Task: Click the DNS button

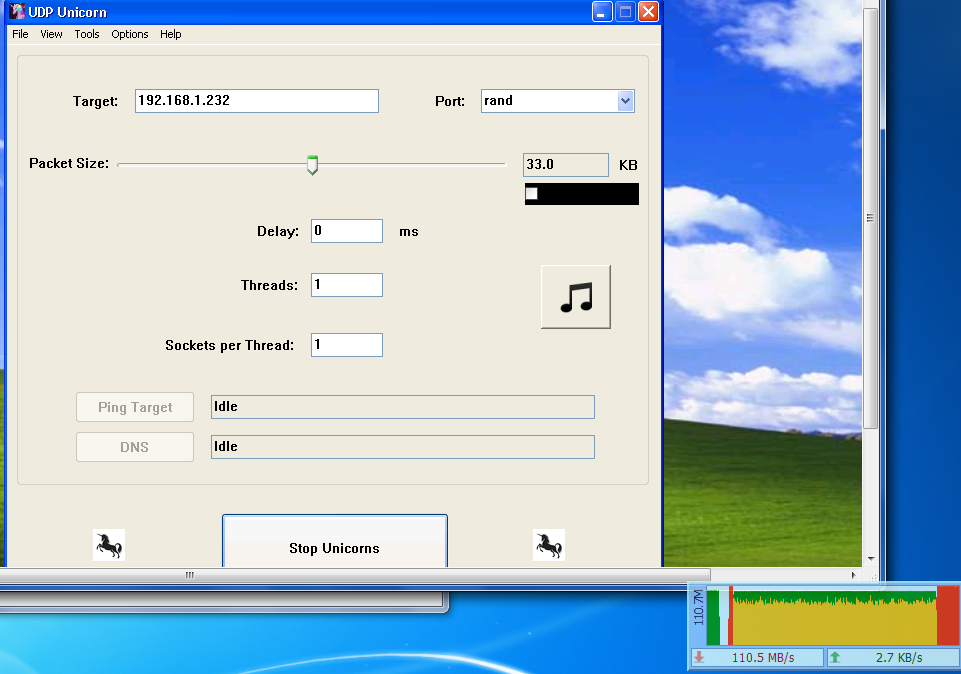Action: point(135,447)
